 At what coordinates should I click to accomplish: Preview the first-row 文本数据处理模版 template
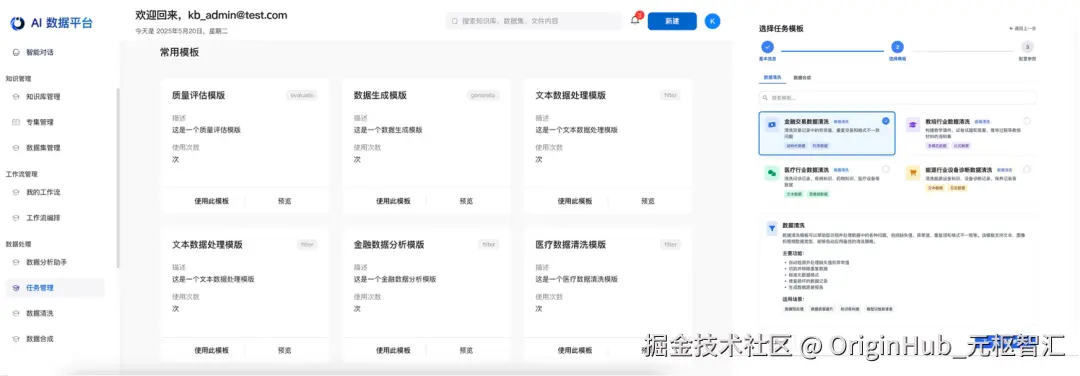coord(648,201)
